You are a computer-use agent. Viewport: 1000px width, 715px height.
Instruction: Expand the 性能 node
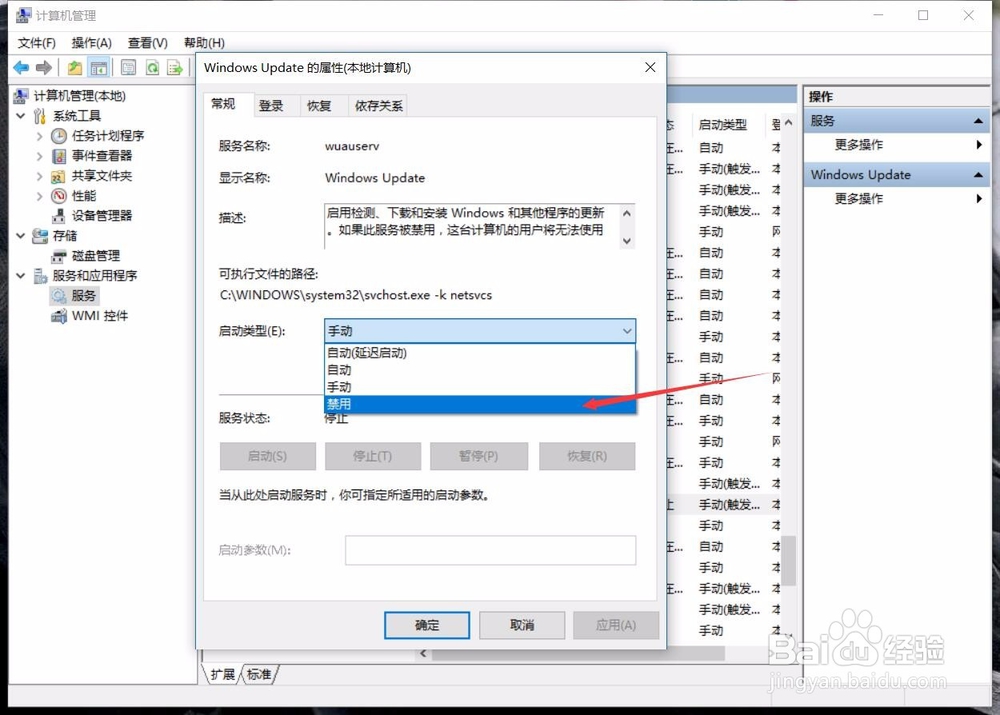[40, 196]
